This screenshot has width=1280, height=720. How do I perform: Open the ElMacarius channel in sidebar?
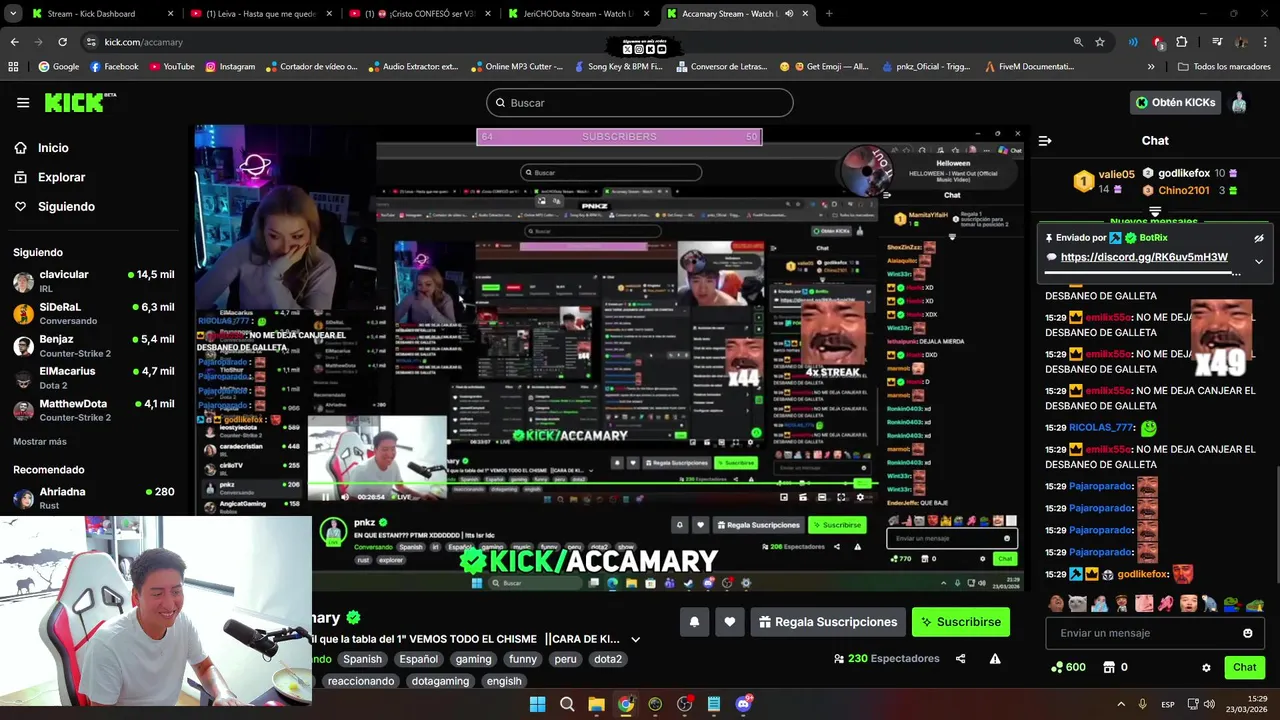(x=95, y=378)
